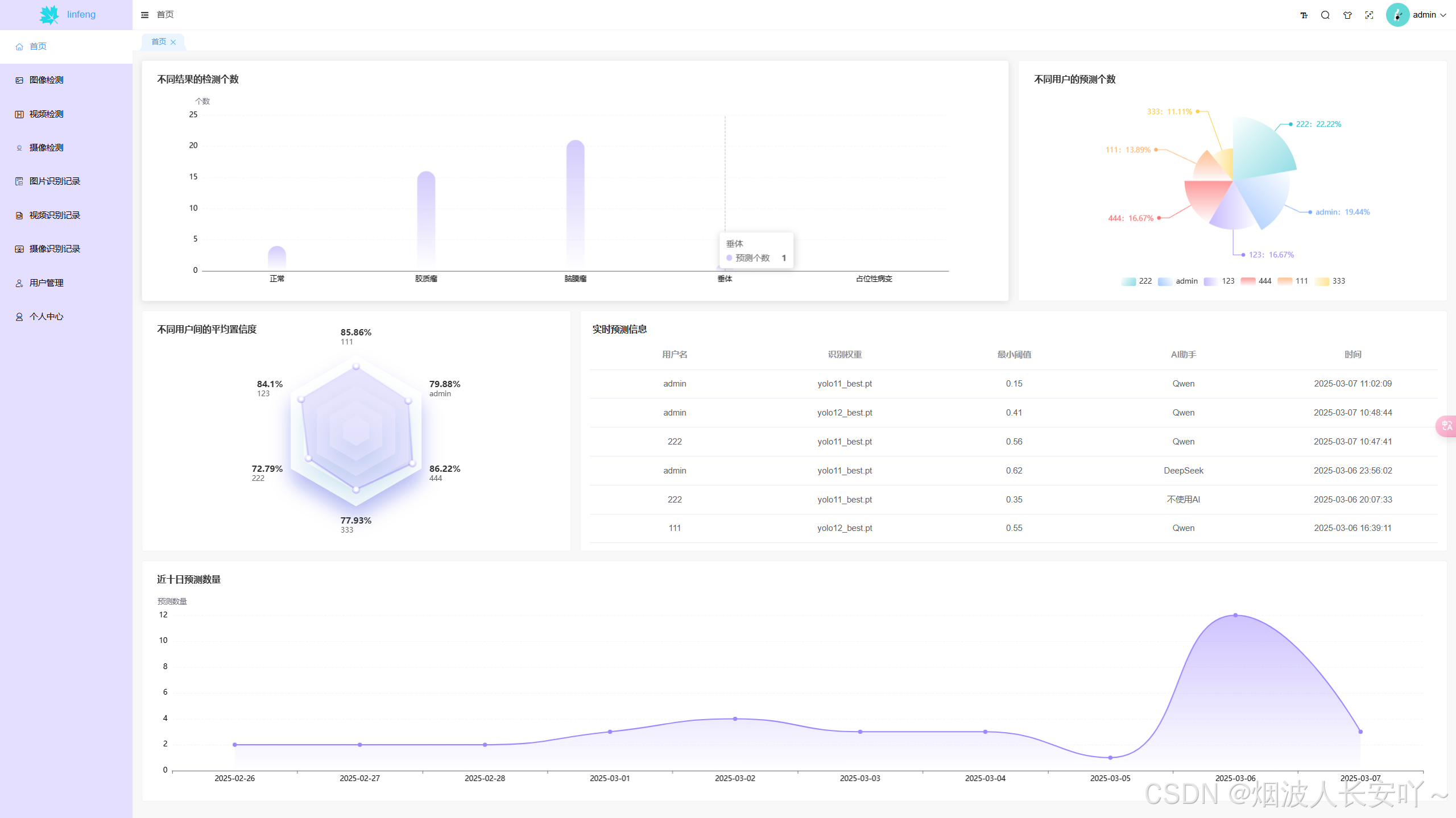Image resolution: width=1456 pixels, height=818 pixels.
Task: Open the font size settings icon
Action: [x=1304, y=15]
